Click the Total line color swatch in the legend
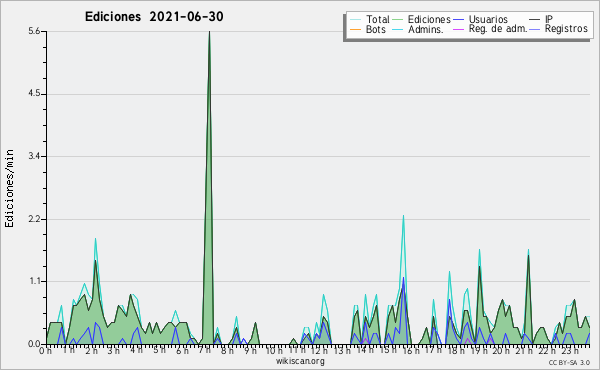This screenshot has width=600, height=370. click(x=355, y=20)
